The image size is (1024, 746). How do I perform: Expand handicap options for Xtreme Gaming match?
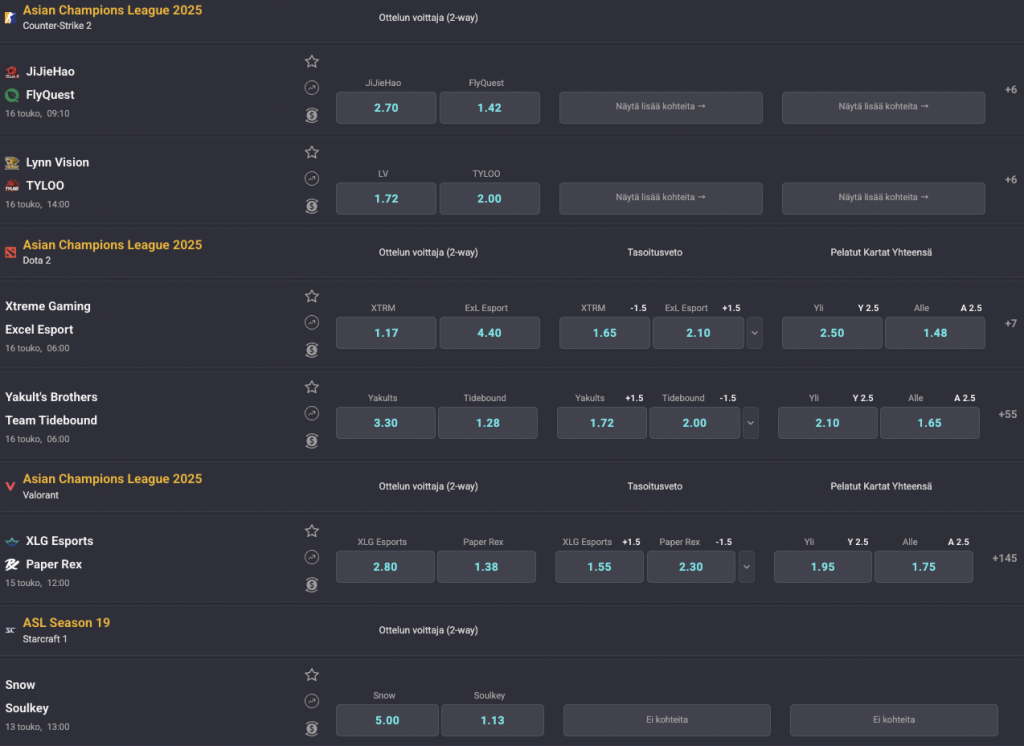click(754, 332)
